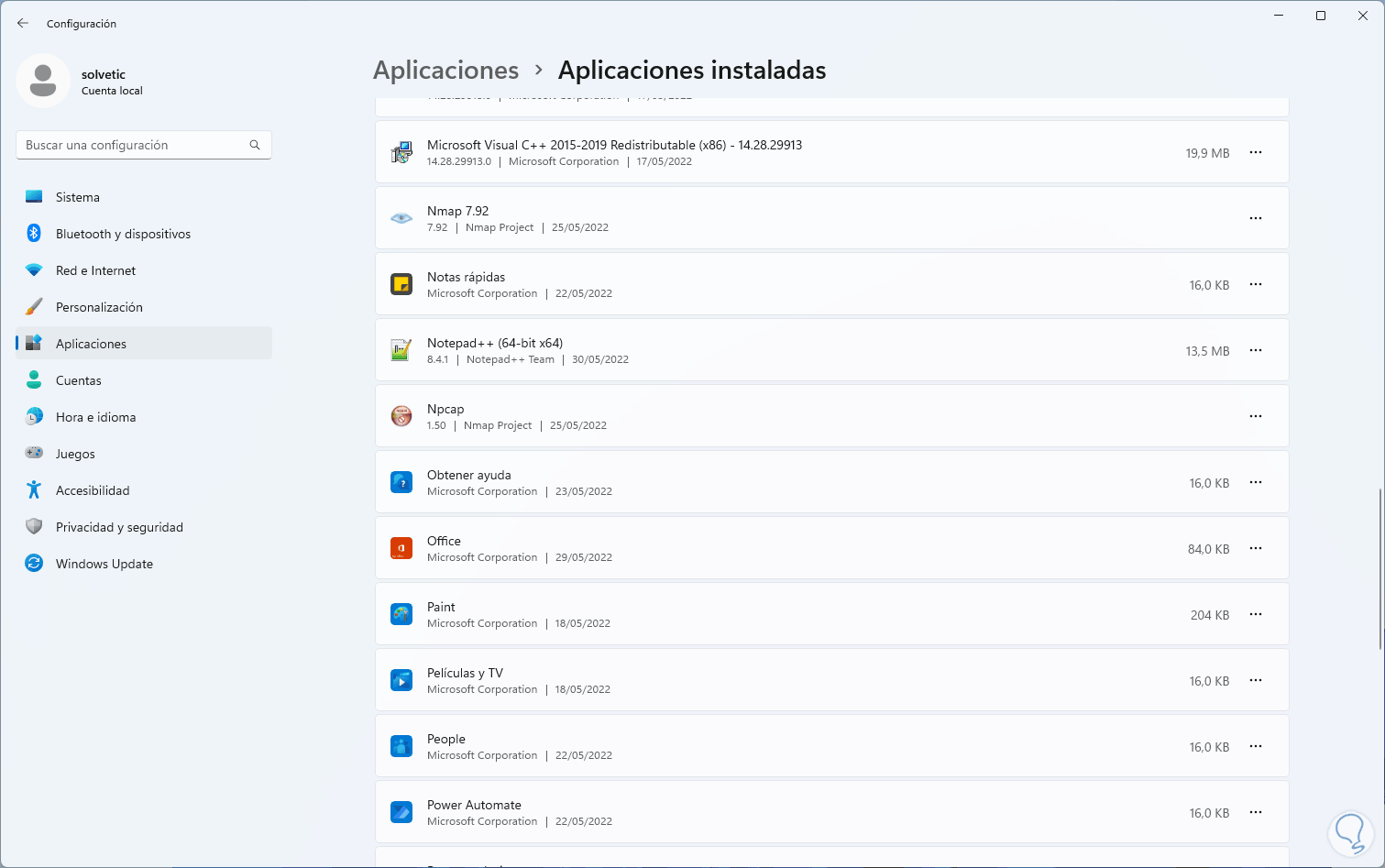Viewport: 1385px width, 868px height.
Task: Click the search magnifier icon
Action: [255, 145]
